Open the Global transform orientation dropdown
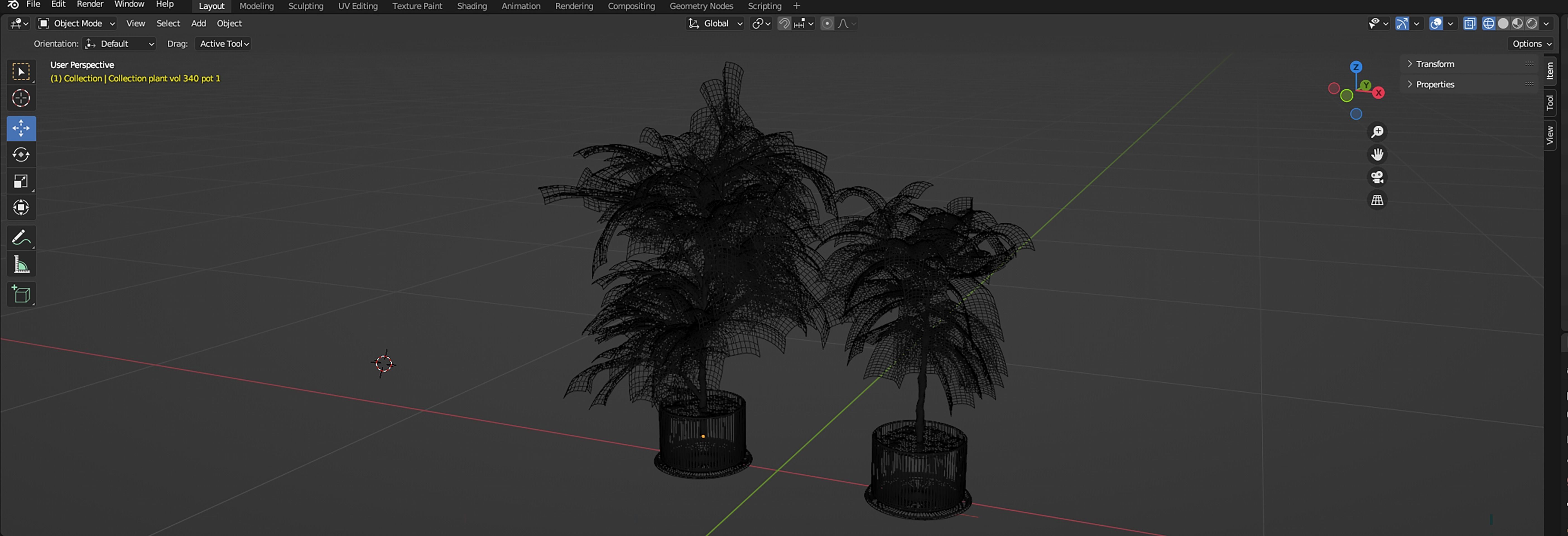 [x=715, y=23]
